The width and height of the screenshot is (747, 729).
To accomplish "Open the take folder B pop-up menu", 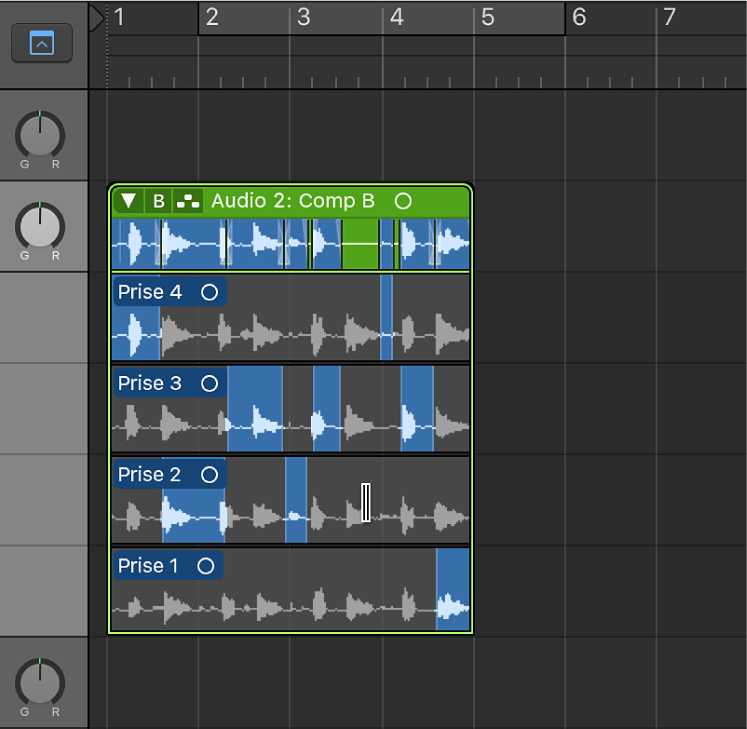I will [158, 201].
